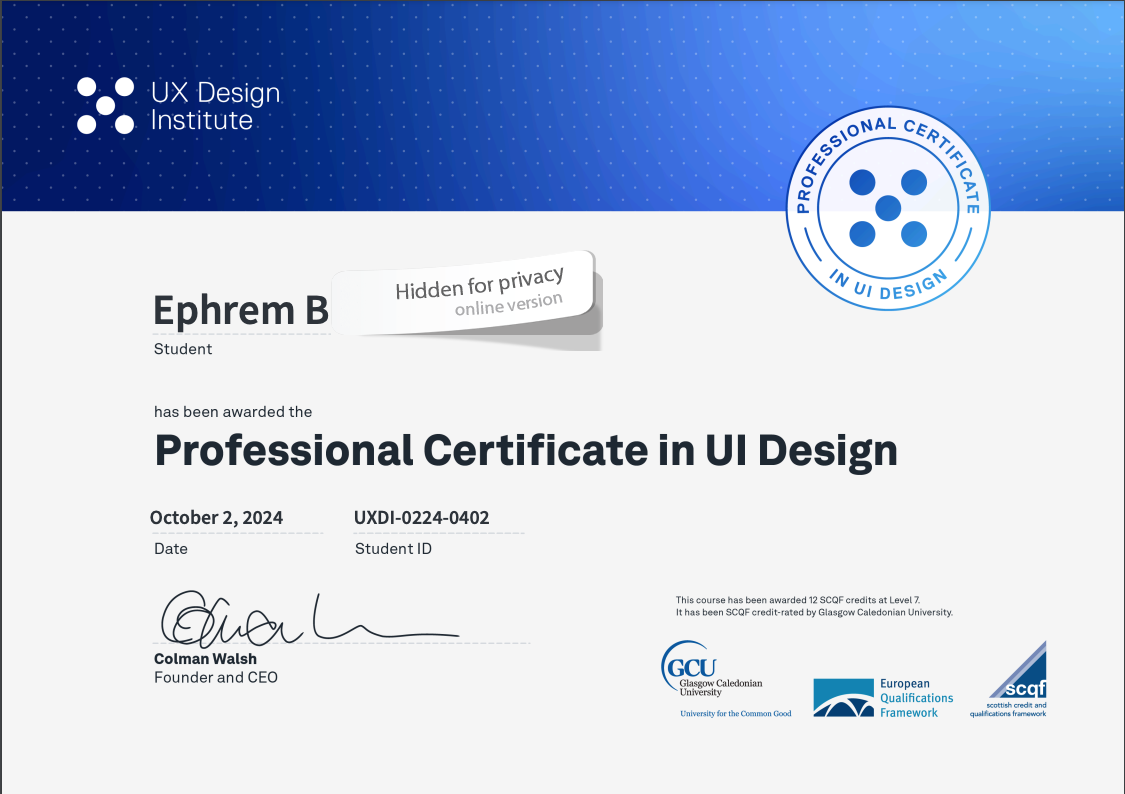Select the student ID UXDI-0224-0402

click(x=421, y=518)
